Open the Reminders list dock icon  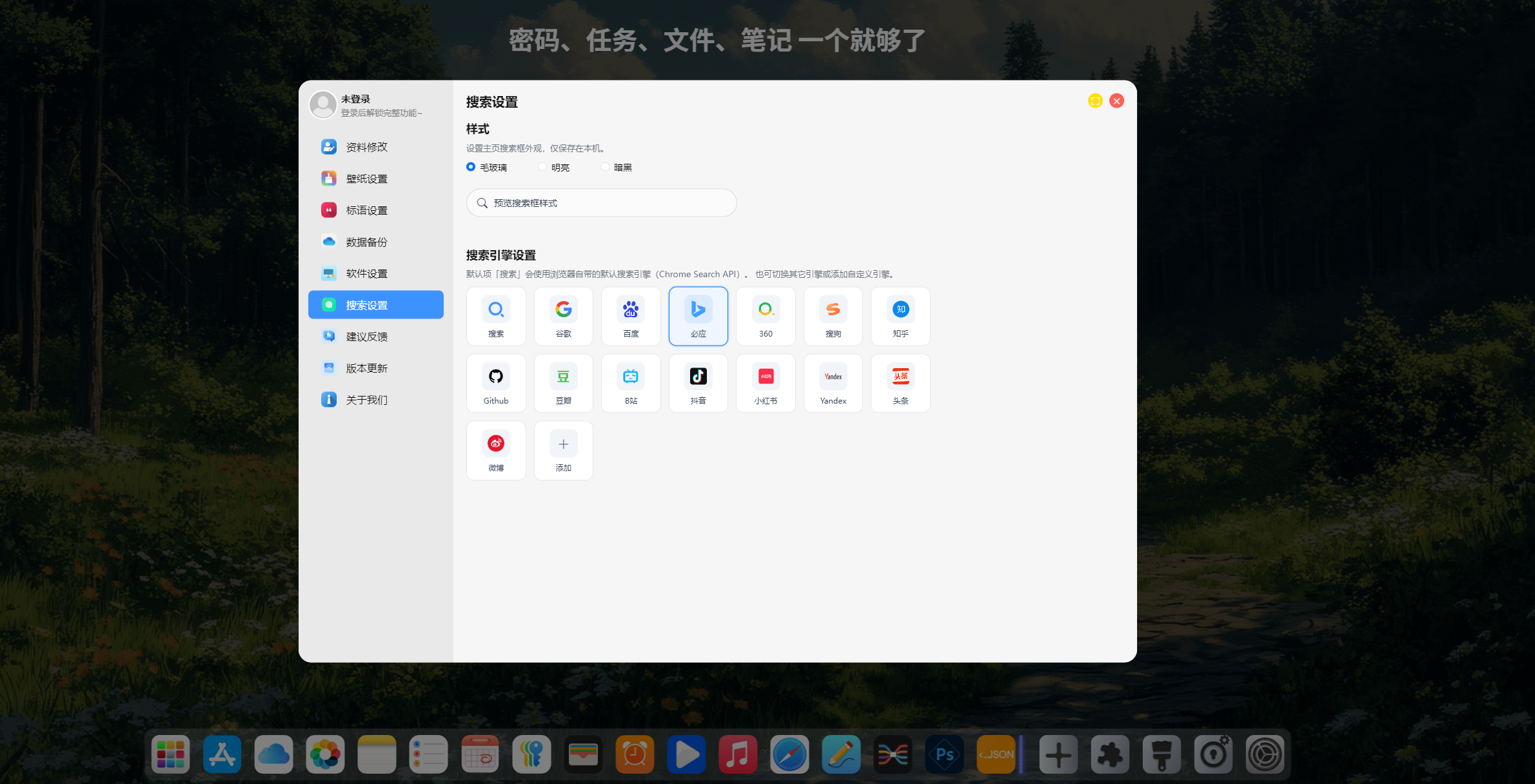point(429,754)
